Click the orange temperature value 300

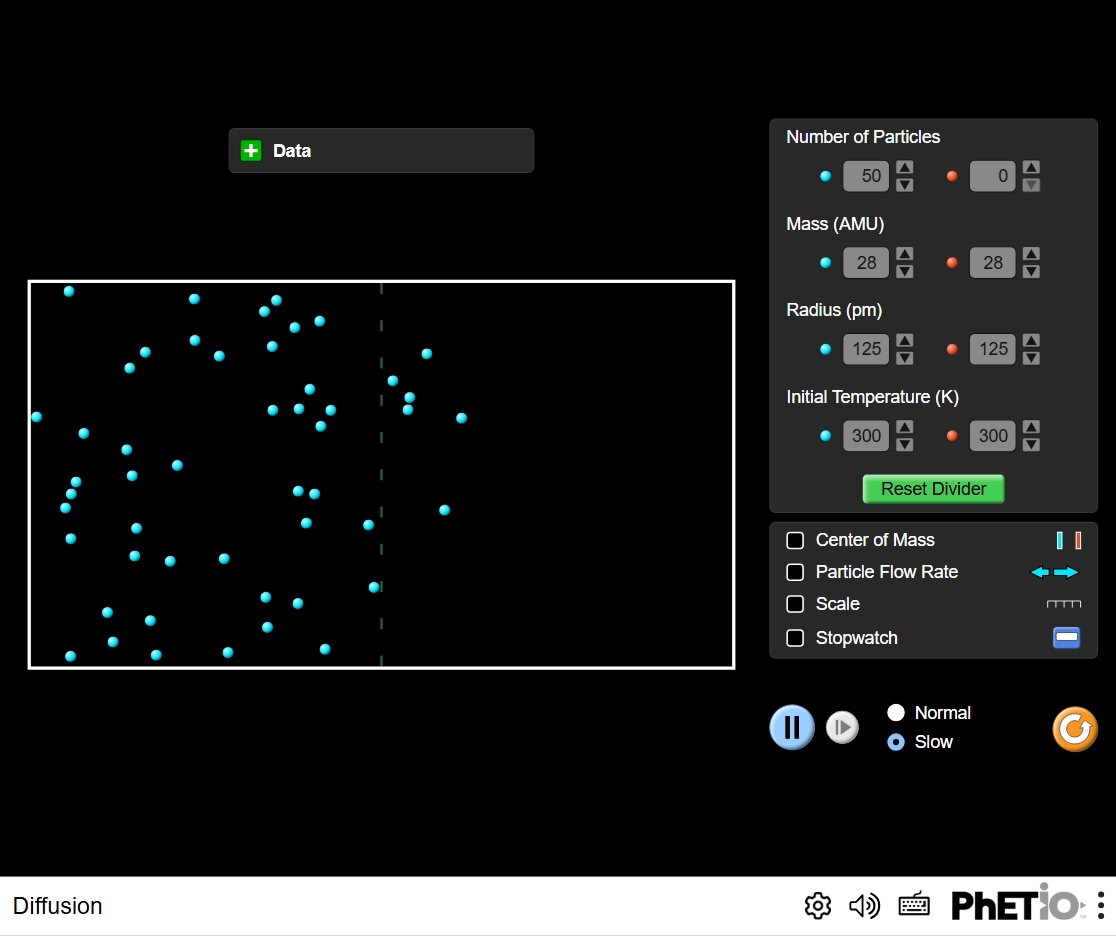pos(993,435)
